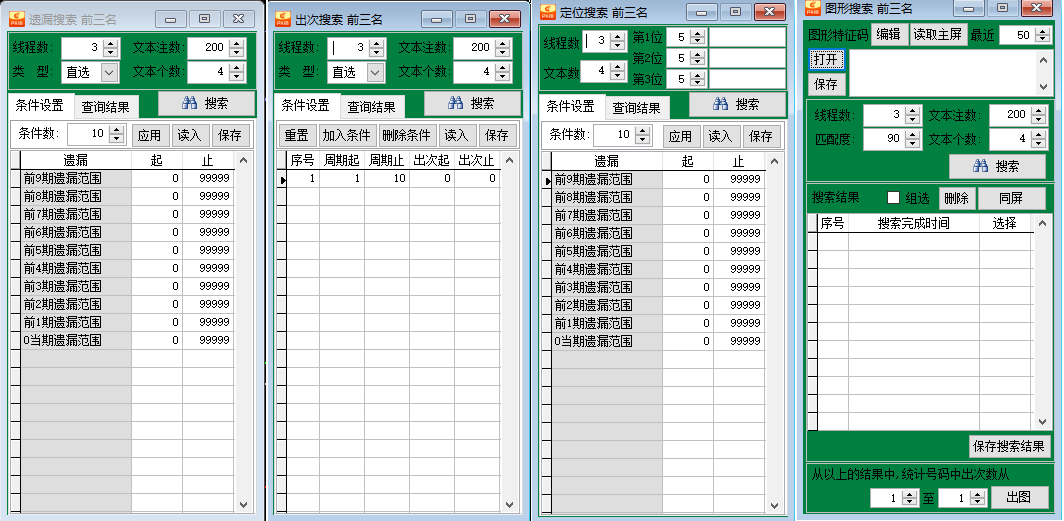Click 保存 button in 出次搜索 window
Image resolution: width=1064 pixels, height=521 pixels.
pyautogui.click(x=497, y=135)
